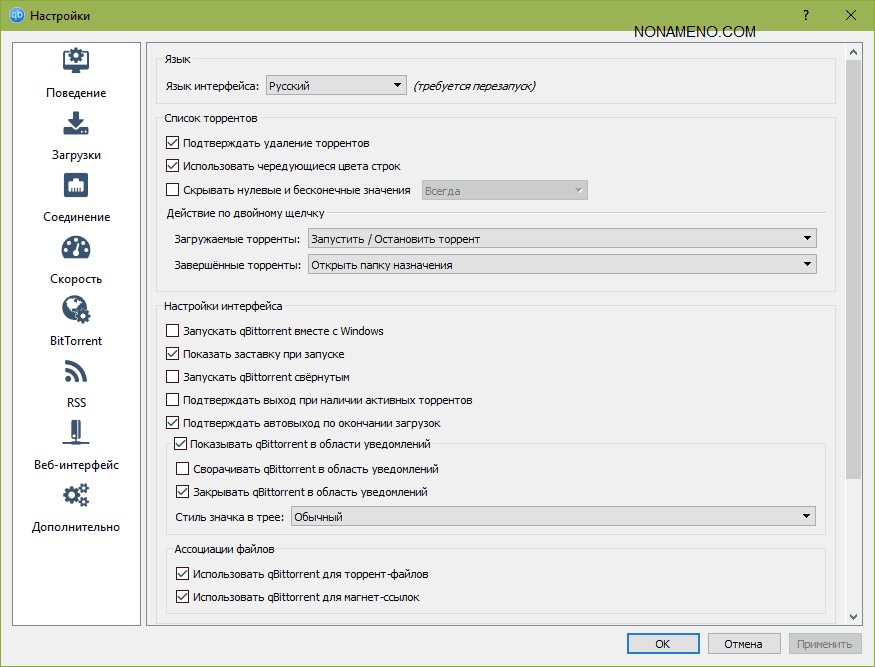This screenshot has height=667, width=875.
Task: Expand the Завершённые торренты action dropdown
Action: [x=562, y=265]
